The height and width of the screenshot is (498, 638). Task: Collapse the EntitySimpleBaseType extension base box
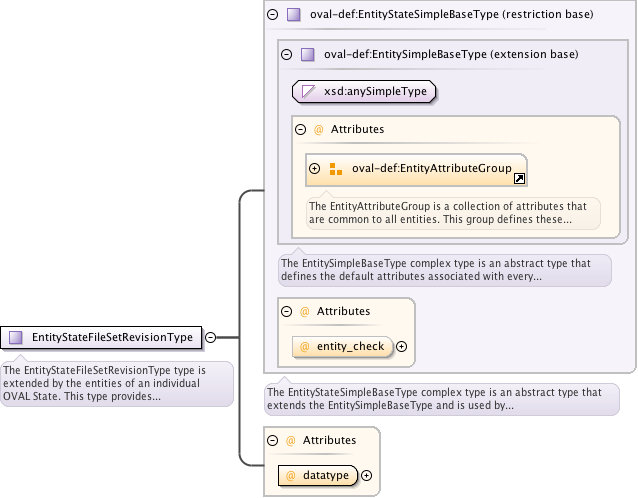point(287,54)
